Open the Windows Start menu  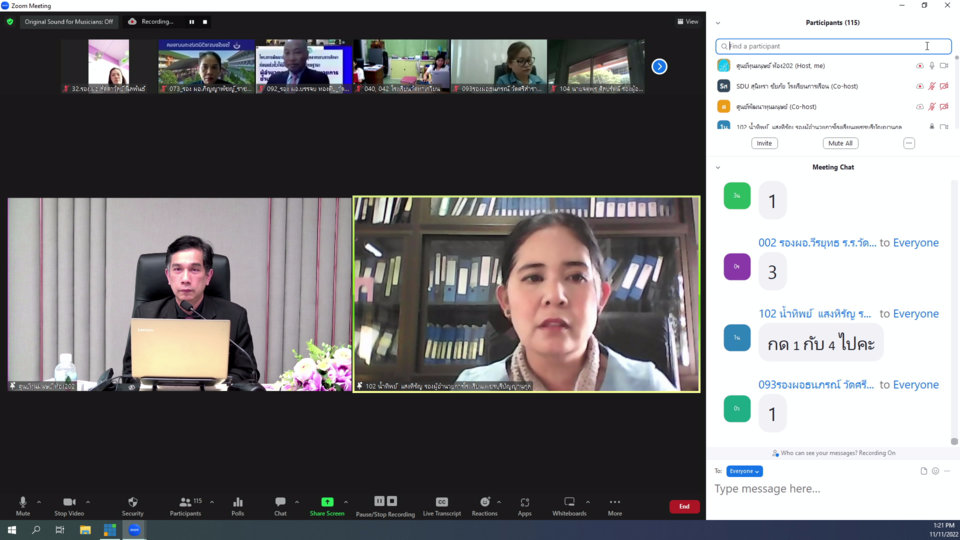[x=12, y=530]
